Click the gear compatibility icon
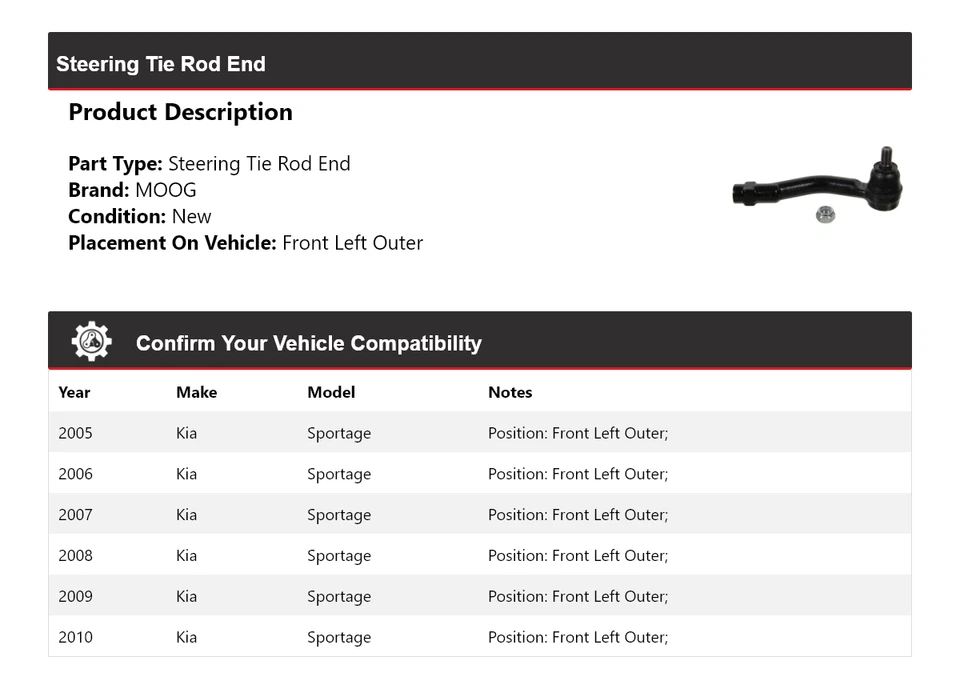The image size is (960, 689). click(x=91, y=342)
